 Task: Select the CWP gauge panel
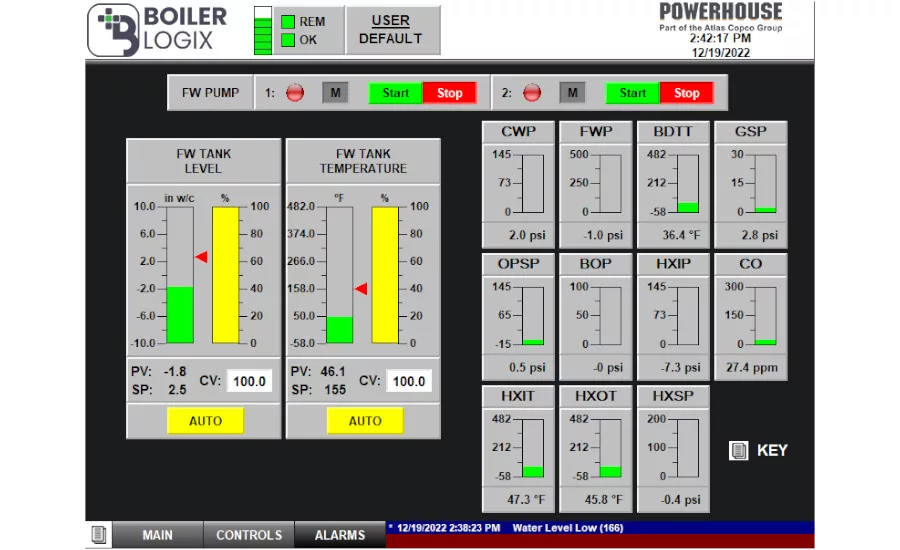(x=518, y=184)
